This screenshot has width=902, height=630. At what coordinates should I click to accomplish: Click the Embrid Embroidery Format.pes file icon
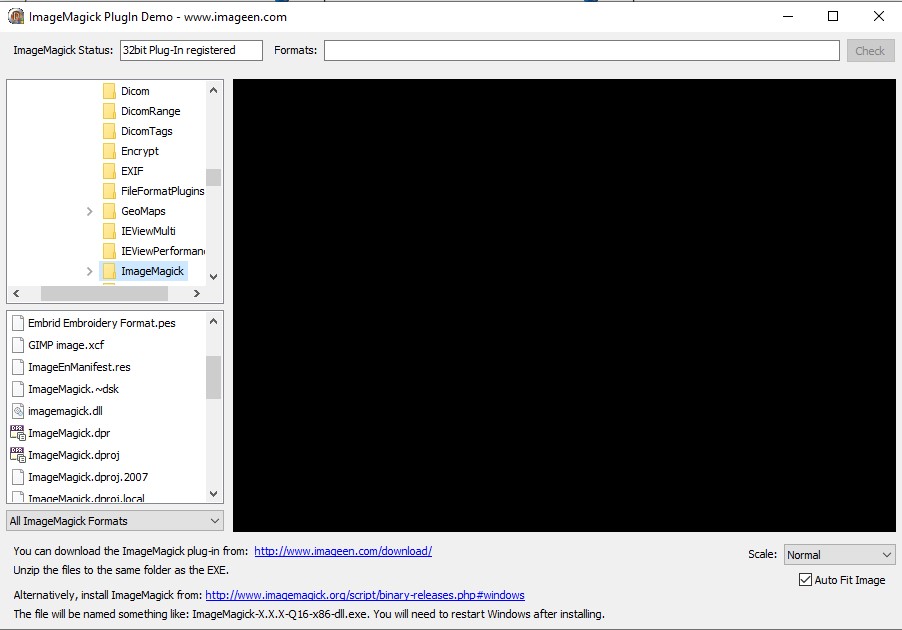click(18, 323)
